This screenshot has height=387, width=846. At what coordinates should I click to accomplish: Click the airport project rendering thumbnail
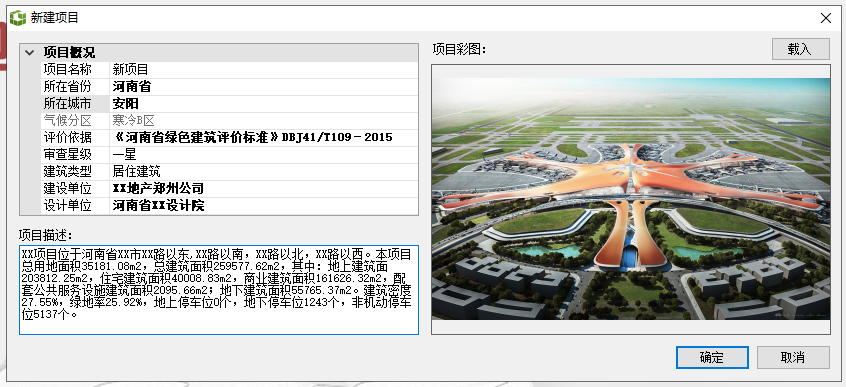pos(631,199)
